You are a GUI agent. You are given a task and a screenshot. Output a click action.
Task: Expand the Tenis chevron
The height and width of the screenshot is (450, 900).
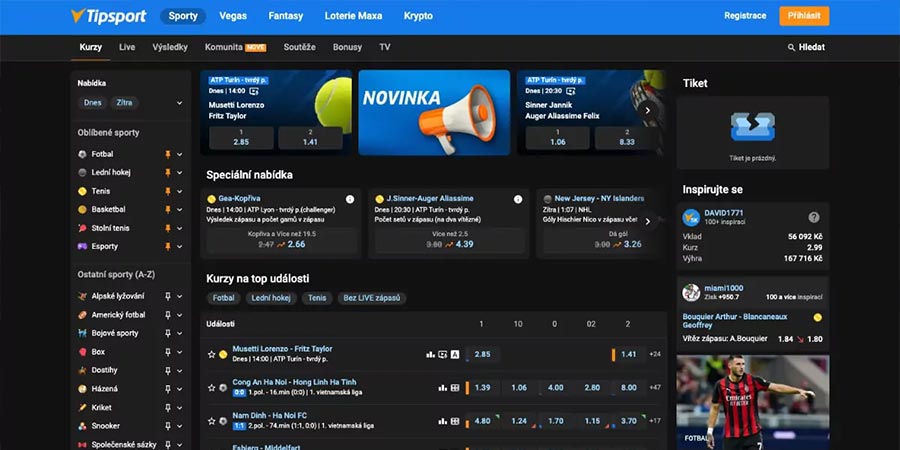pyautogui.click(x=180, y=191)
